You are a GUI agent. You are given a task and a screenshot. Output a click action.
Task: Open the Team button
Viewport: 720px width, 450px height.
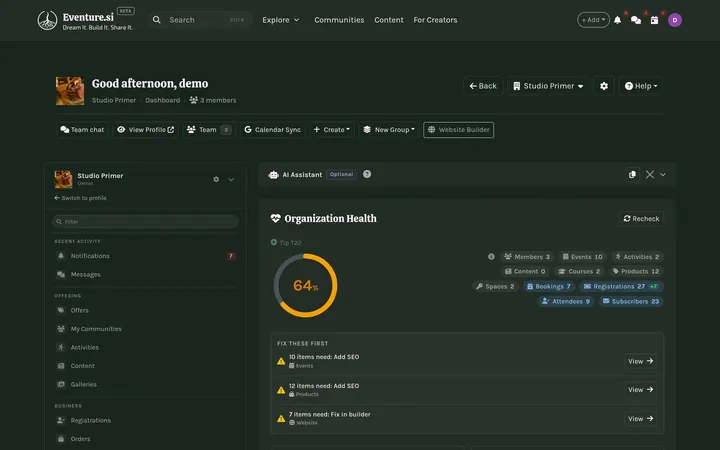208,130
